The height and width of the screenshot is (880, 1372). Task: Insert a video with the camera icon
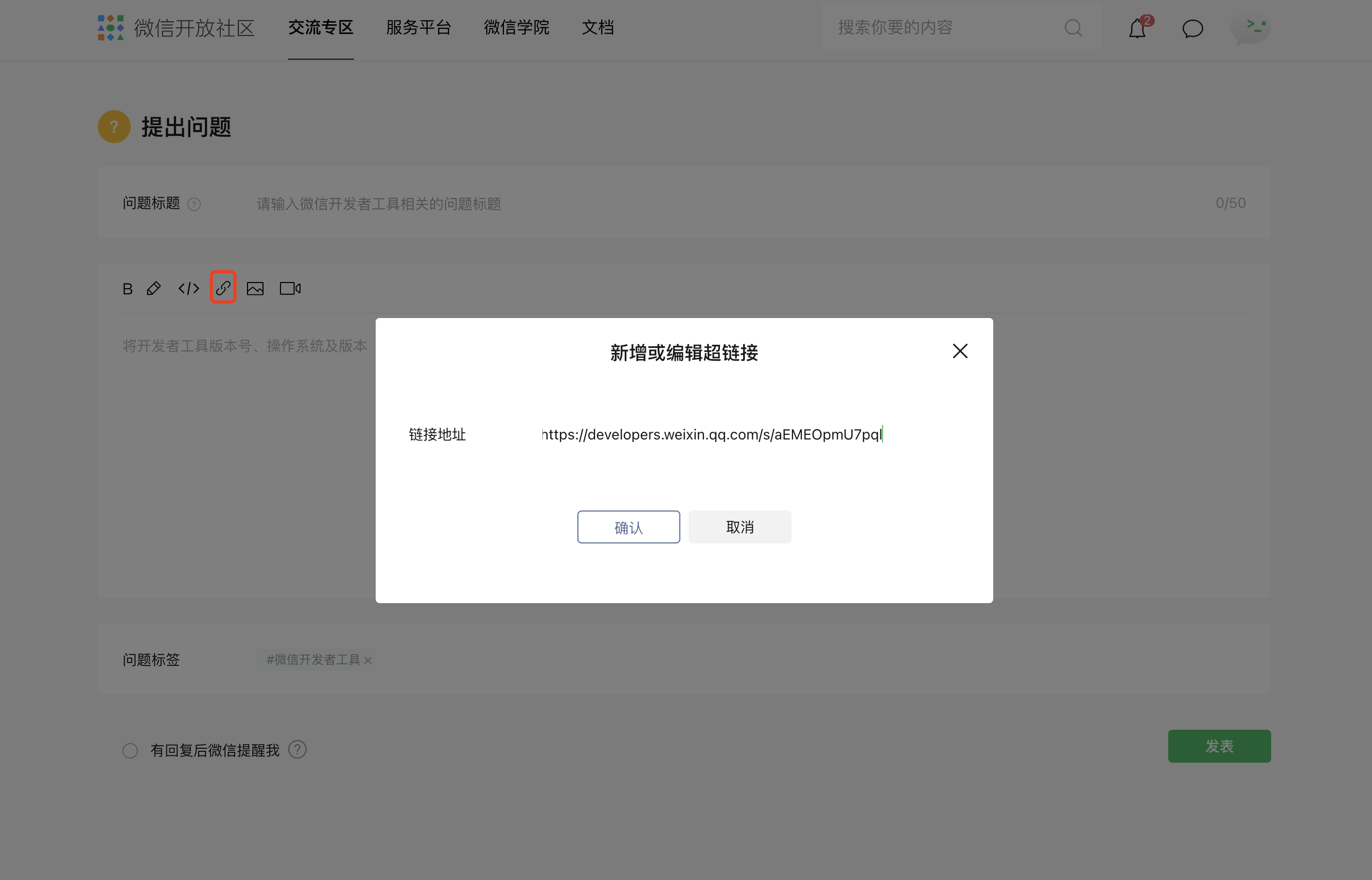[x=290, y=289]
